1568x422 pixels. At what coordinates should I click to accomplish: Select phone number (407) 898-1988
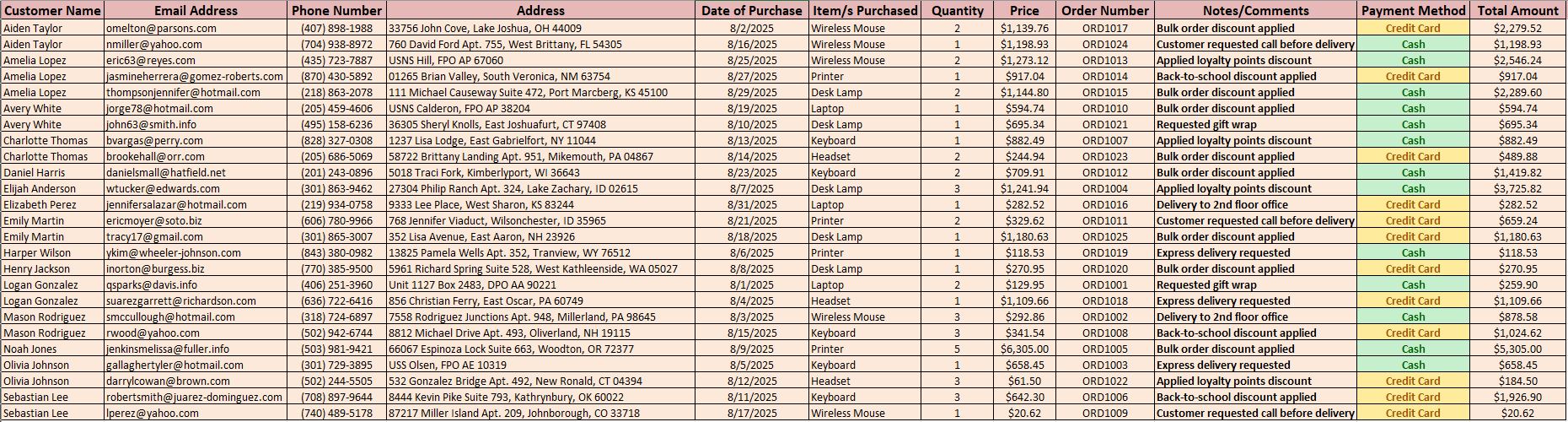coord(336,28)
